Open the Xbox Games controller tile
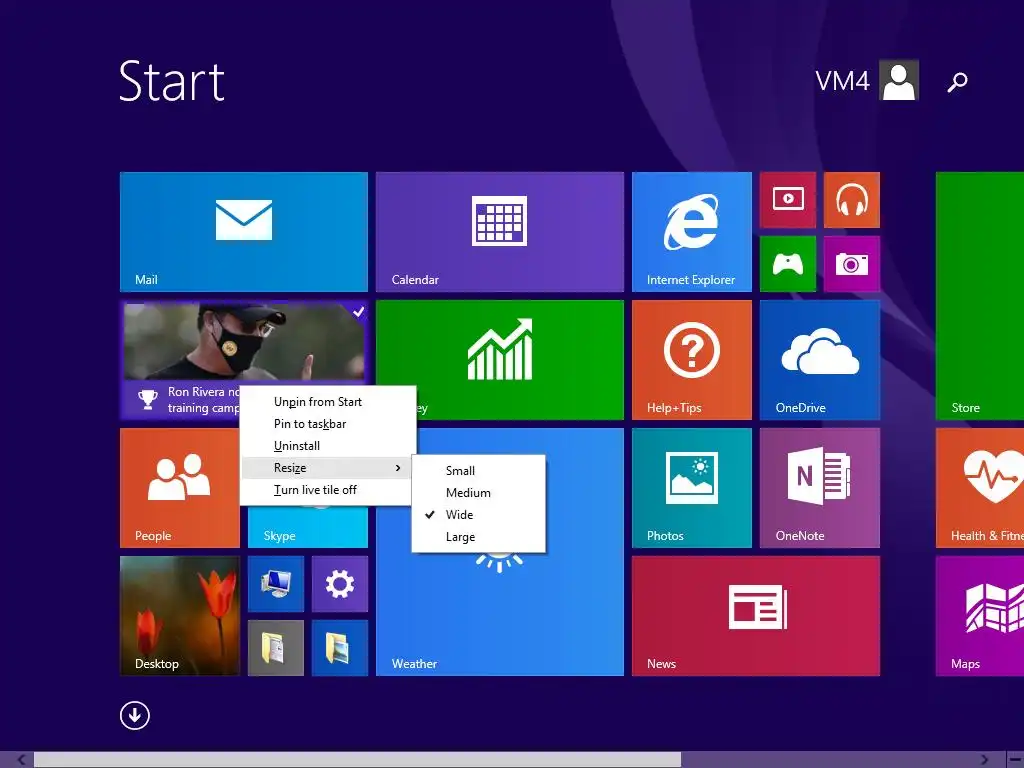 tap(788, 264)
